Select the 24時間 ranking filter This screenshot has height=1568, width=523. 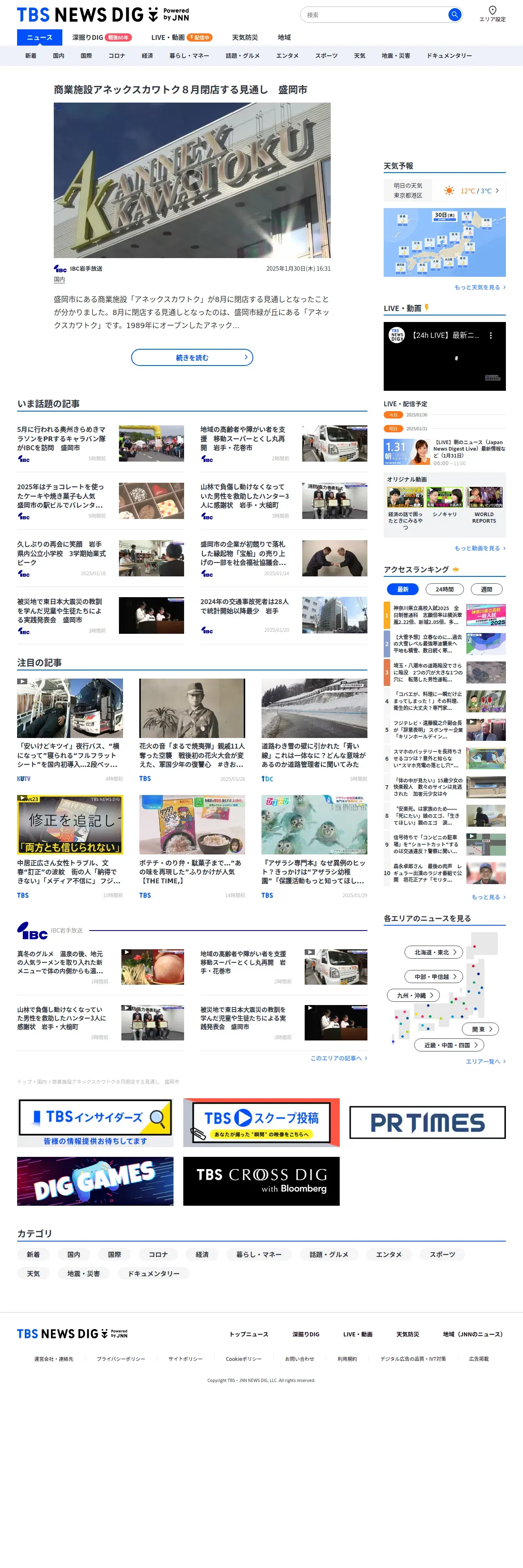click(x=444, y=589)
